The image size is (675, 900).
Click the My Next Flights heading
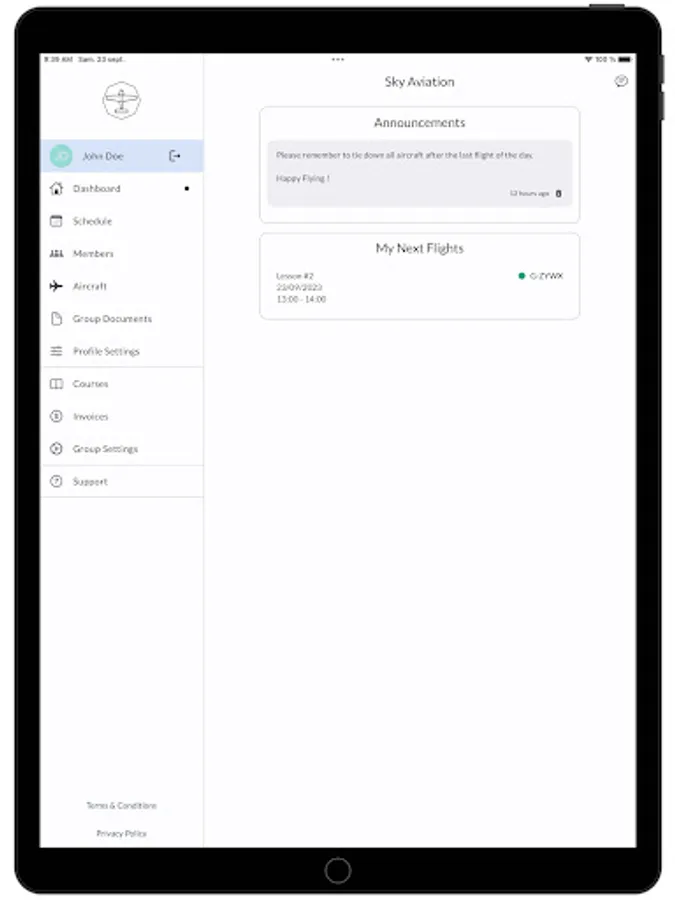(420, 249)
